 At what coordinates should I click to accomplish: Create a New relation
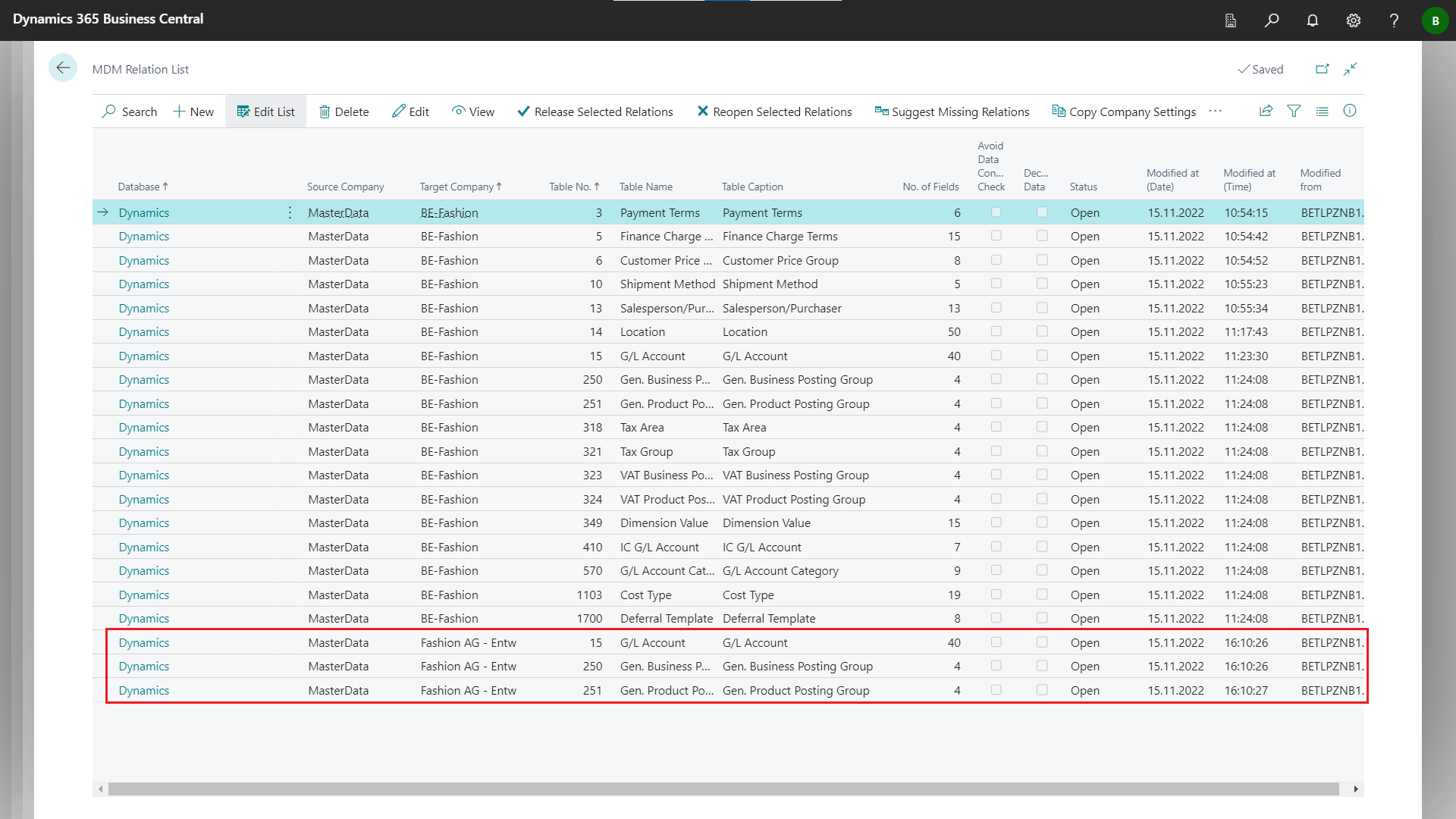[193, 111]
